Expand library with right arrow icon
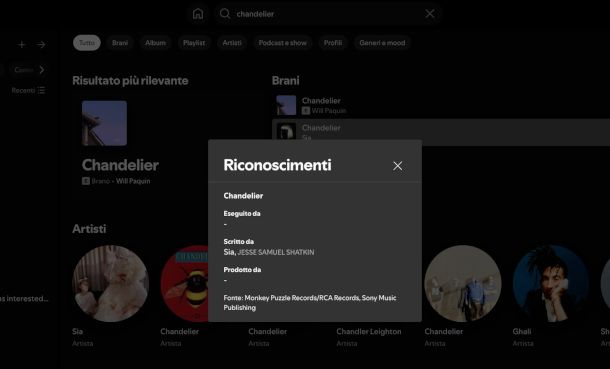610x369 pixels. click(x=41, y=45)
